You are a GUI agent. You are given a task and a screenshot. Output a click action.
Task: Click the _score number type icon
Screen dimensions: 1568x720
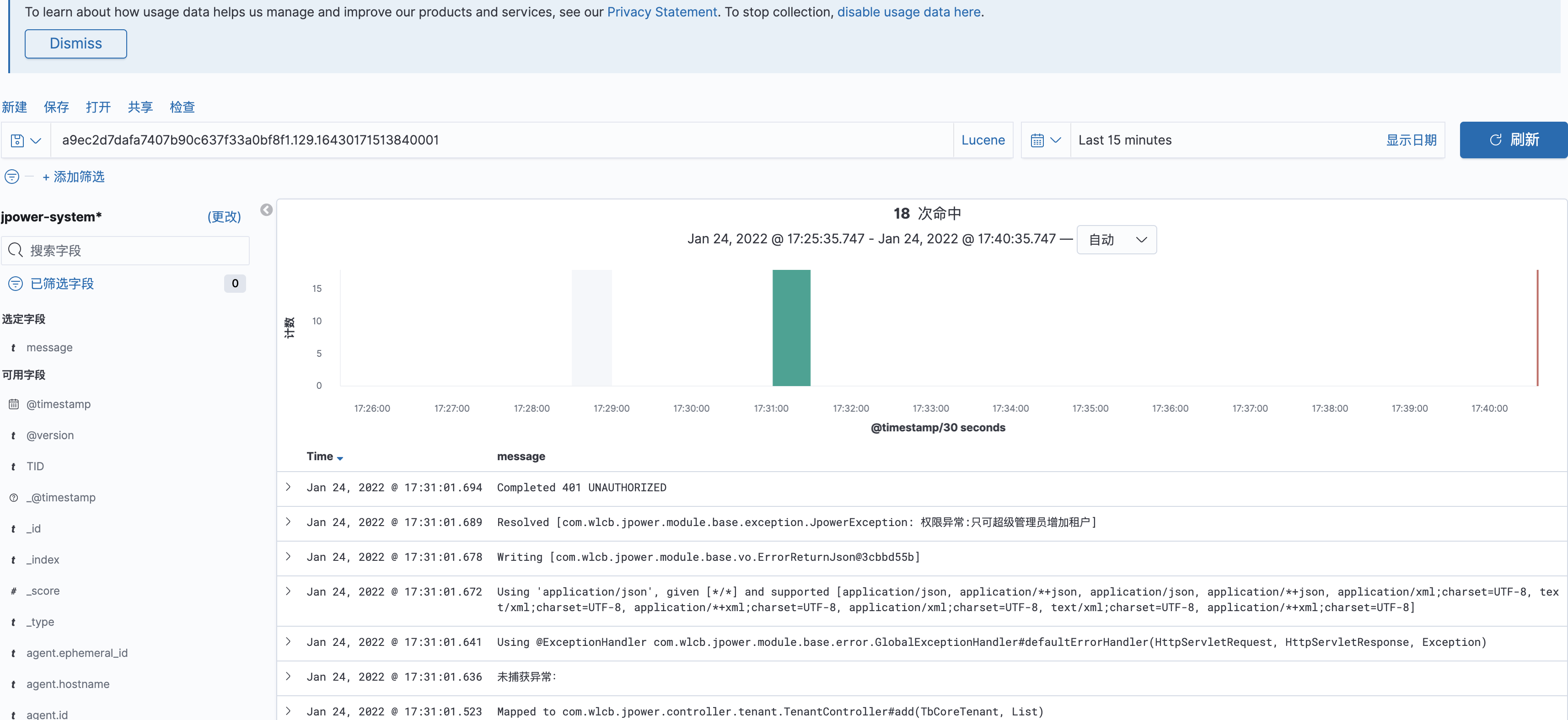click(13, 591)
